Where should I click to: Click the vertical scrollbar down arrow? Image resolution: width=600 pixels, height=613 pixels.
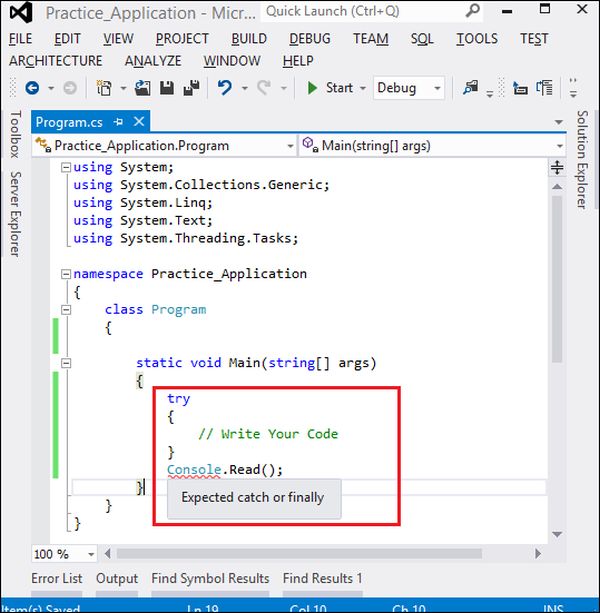click(557, 534)
